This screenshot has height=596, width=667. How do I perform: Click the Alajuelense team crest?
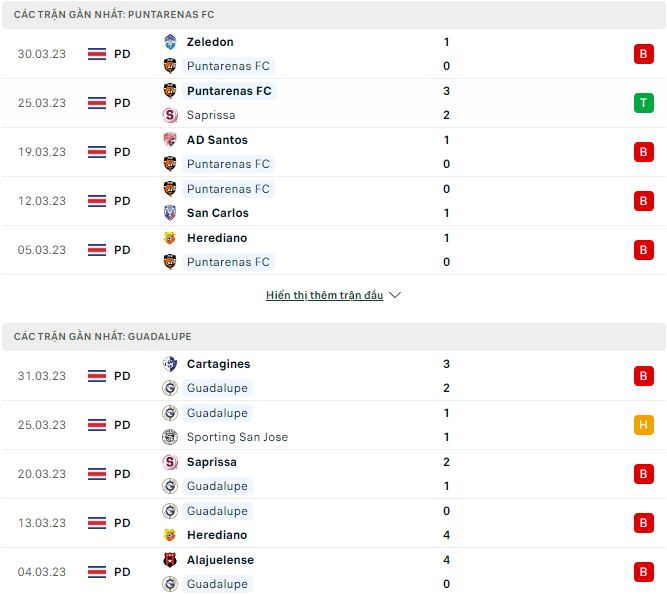(x=170, y=559)
